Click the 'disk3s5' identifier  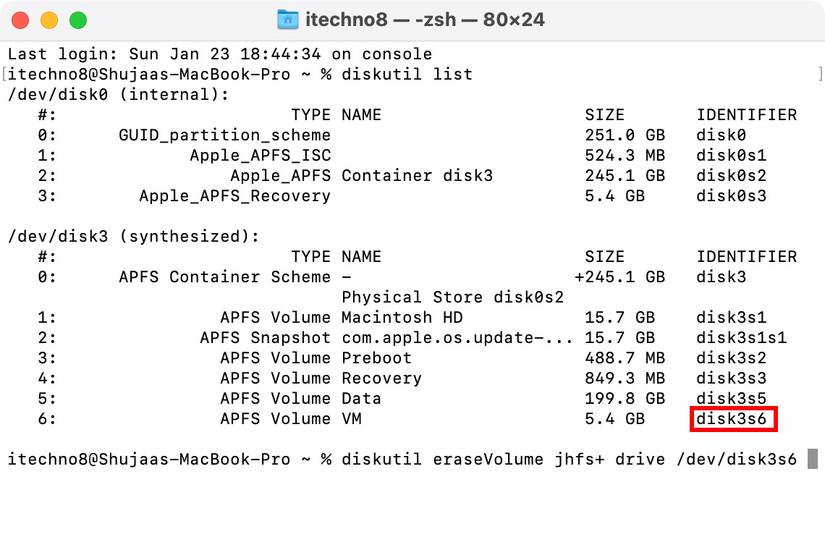(x=731, y=399)
